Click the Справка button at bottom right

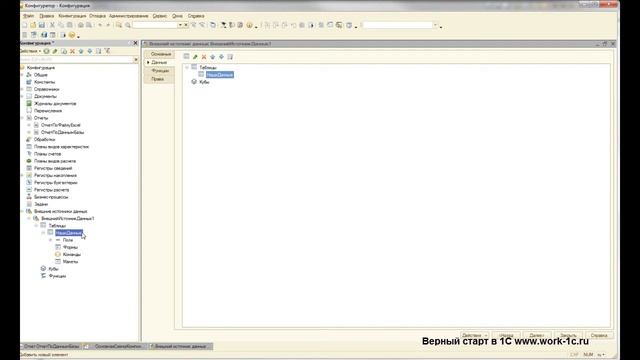coord(599,336)
